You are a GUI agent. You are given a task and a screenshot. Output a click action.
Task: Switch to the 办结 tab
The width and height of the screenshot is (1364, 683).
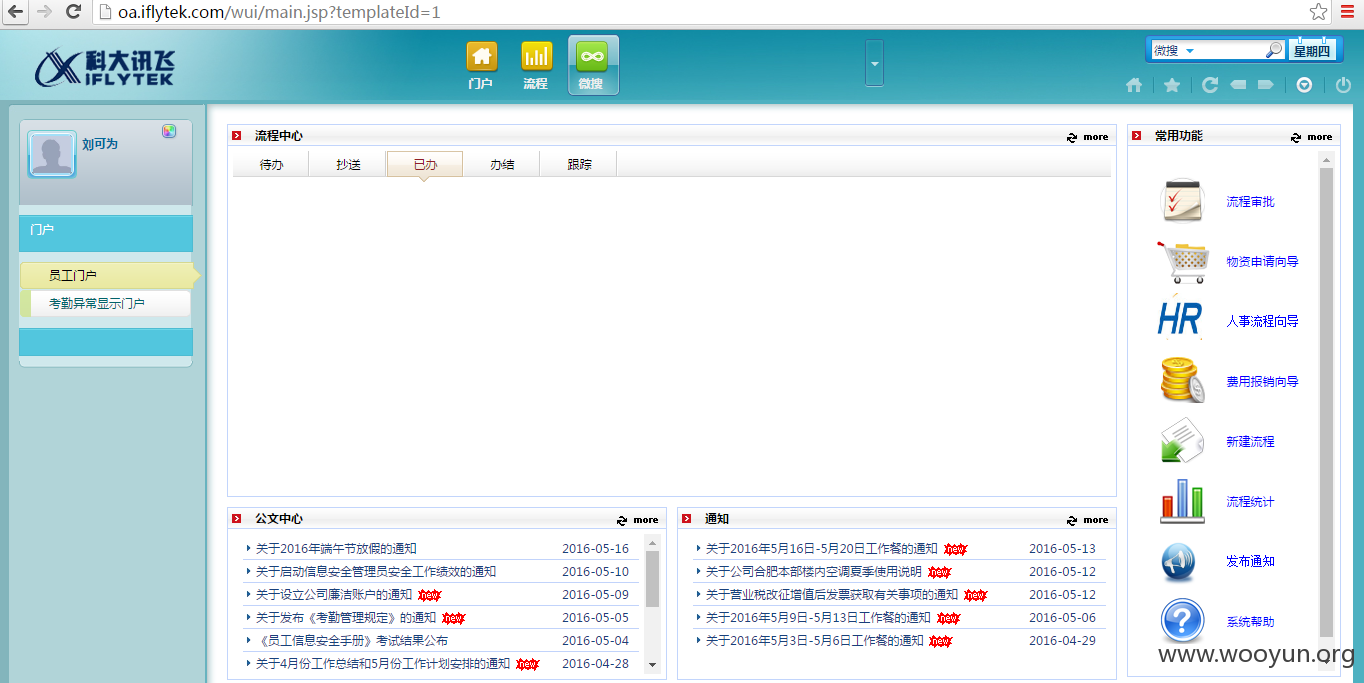tap(502, 164)
